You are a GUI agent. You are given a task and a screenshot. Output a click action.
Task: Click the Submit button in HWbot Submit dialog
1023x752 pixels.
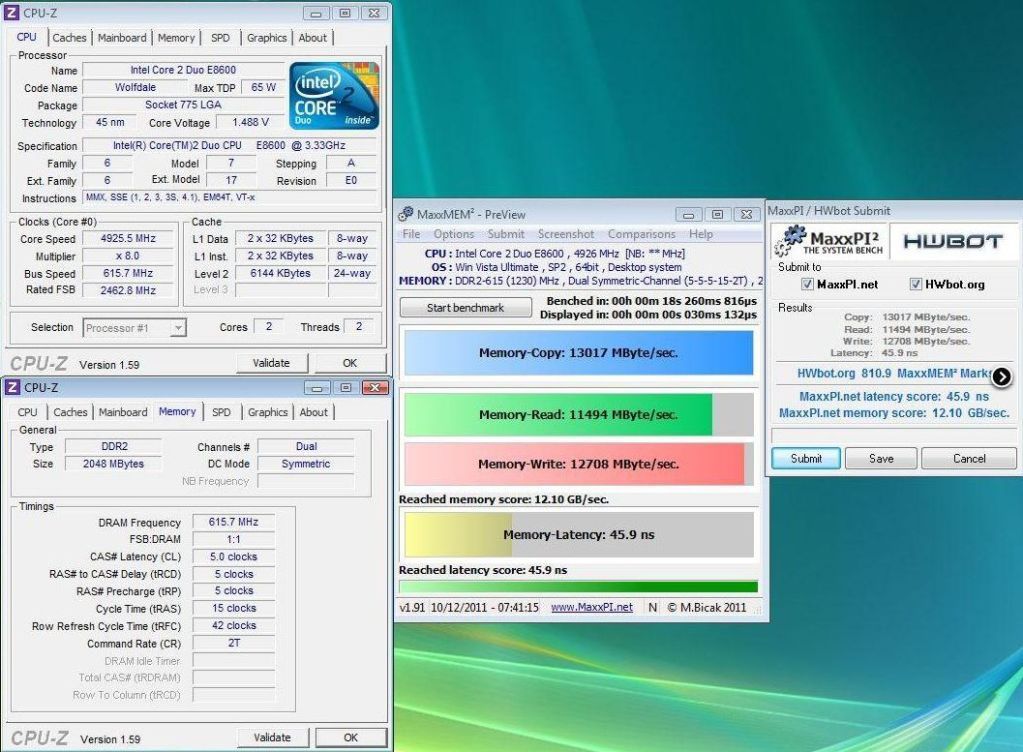[x=806, y=459]
